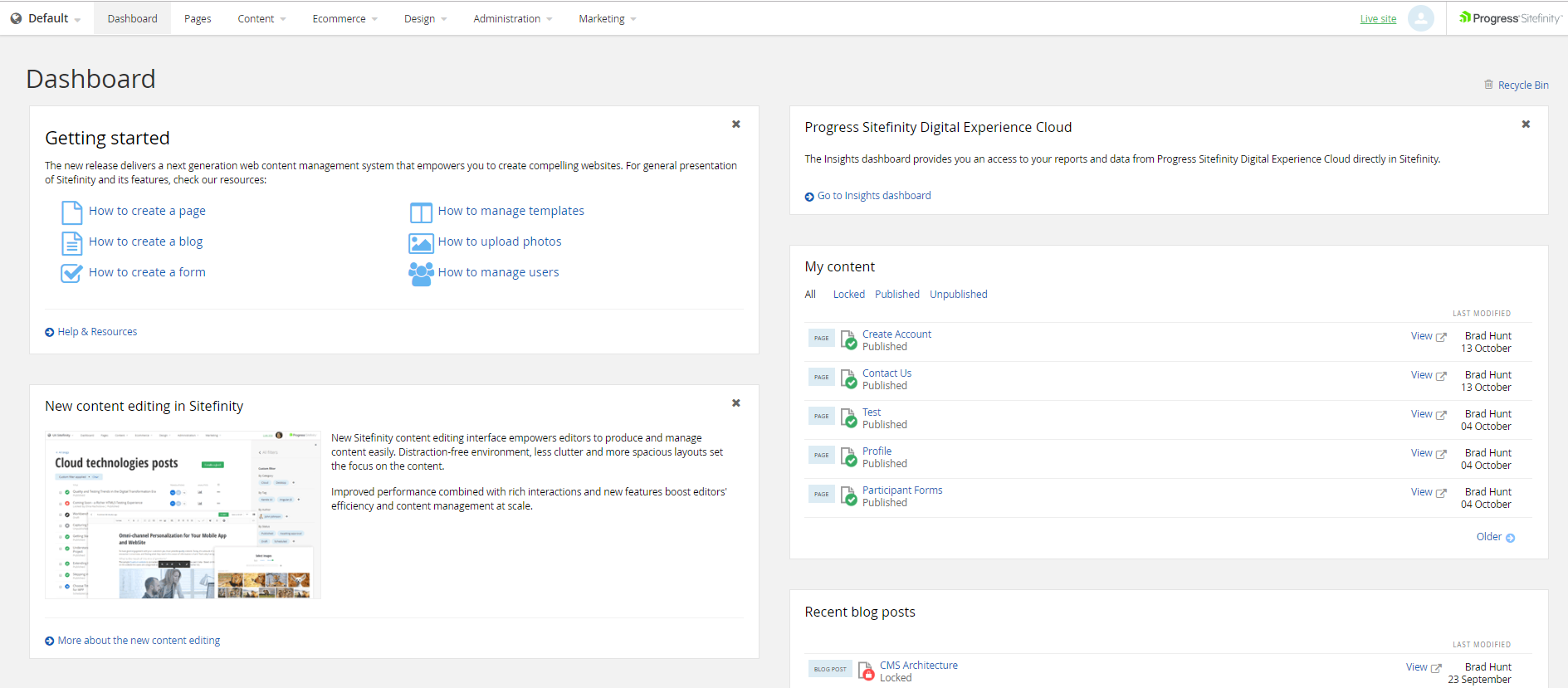Open How to create a page link
Image resolution: width=1568 pixels, height=688 pixels.
147,211
